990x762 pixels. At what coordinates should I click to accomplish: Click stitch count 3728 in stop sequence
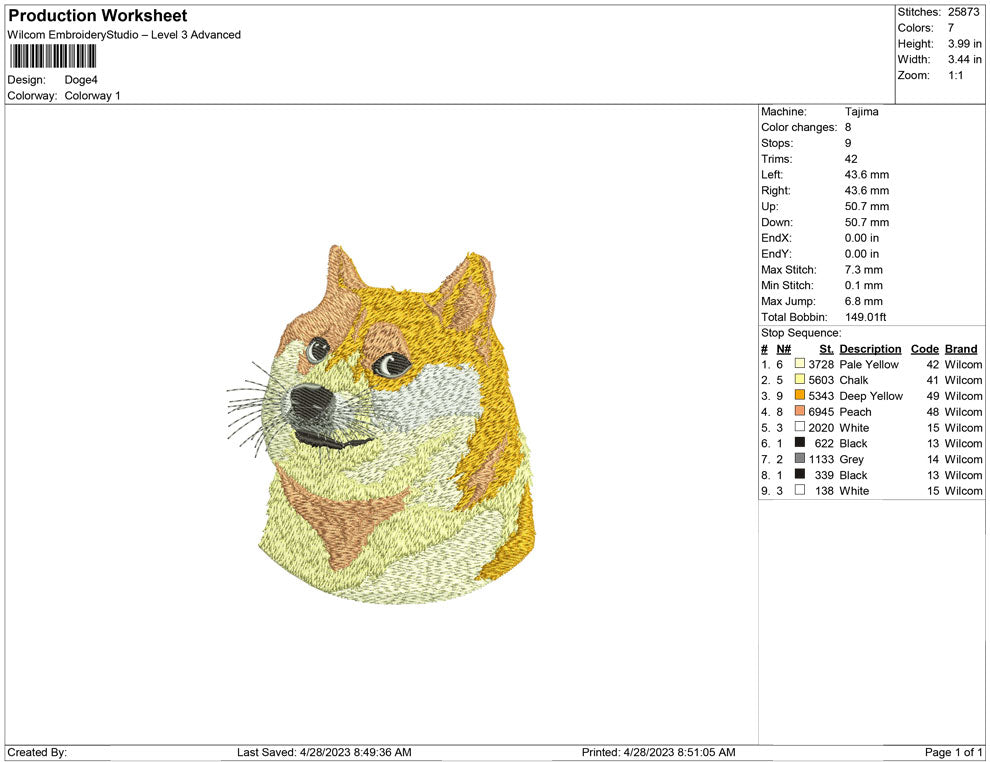(x=821, y=364)
